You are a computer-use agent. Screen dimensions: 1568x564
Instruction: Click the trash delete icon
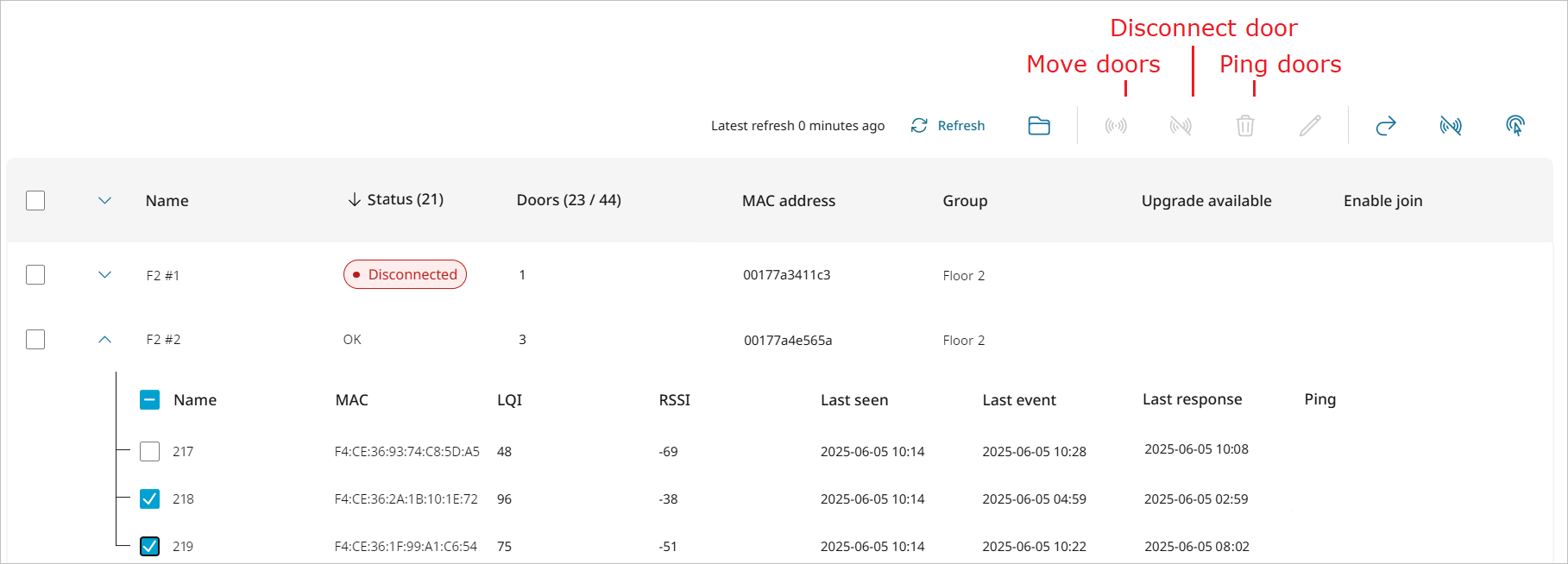tap(1245, 126)
